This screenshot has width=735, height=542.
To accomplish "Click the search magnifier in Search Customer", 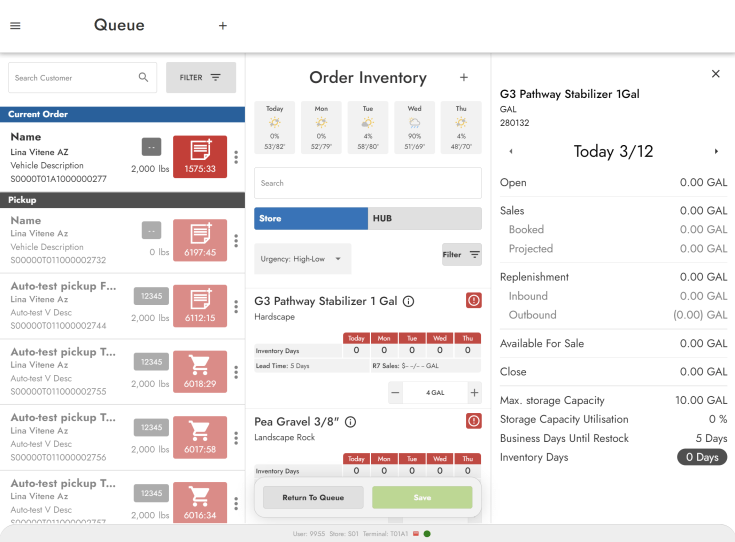I will pyautogui.click(x=143, y=77).
